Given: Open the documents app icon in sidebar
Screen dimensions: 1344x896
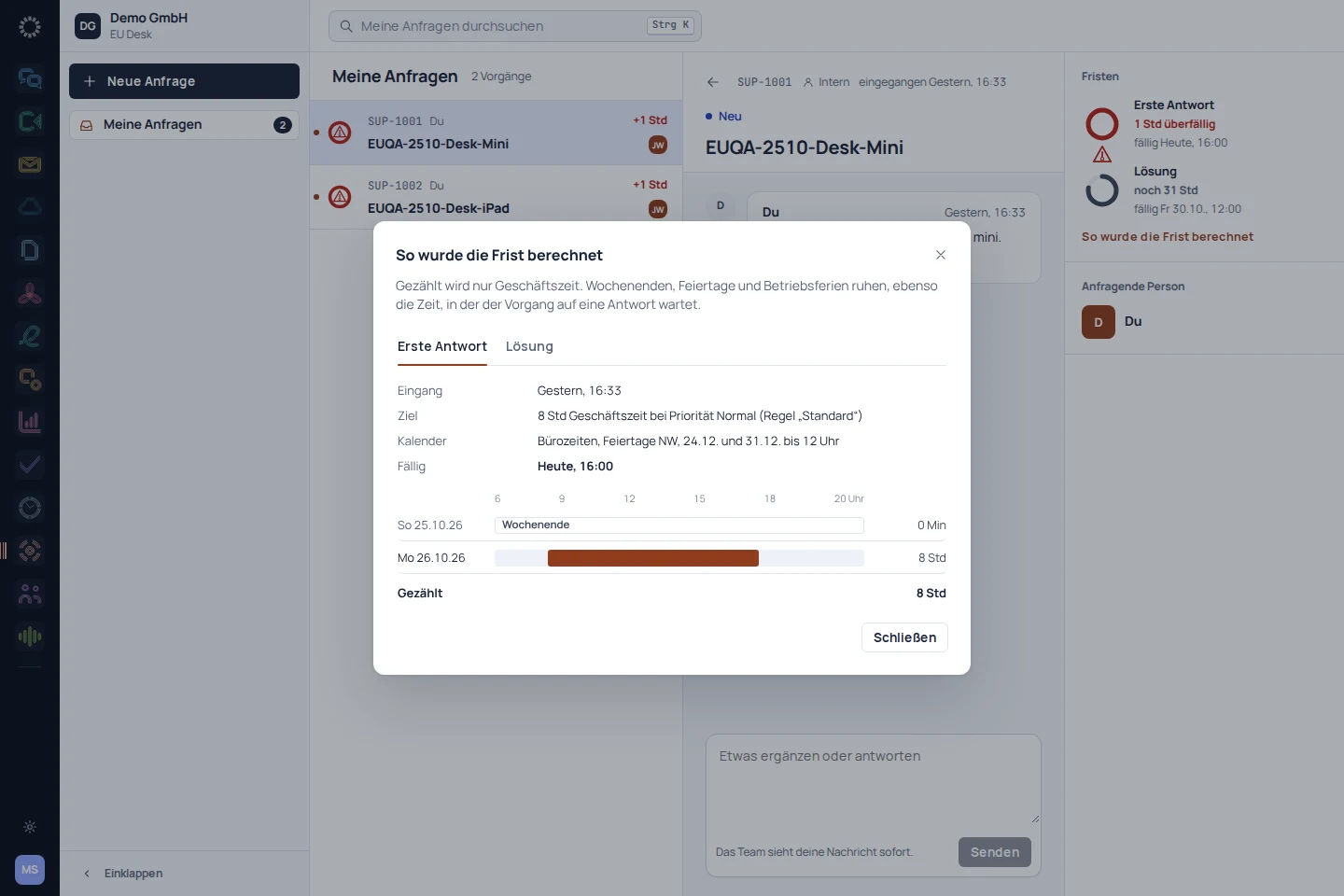Looking at the screenshot, I should [x=30, y=250].
